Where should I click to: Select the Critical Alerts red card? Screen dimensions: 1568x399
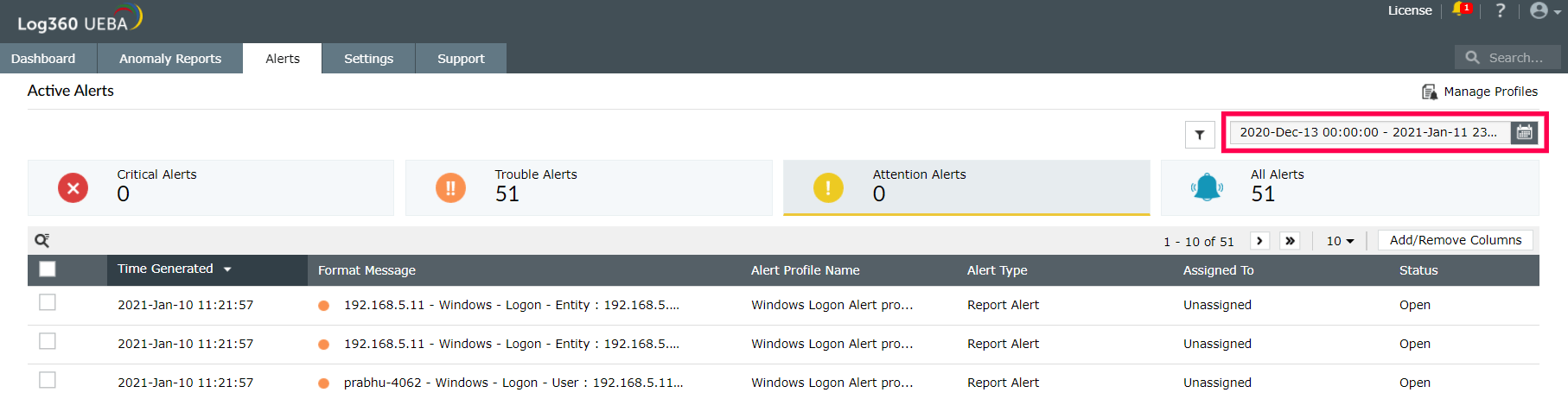210,187
